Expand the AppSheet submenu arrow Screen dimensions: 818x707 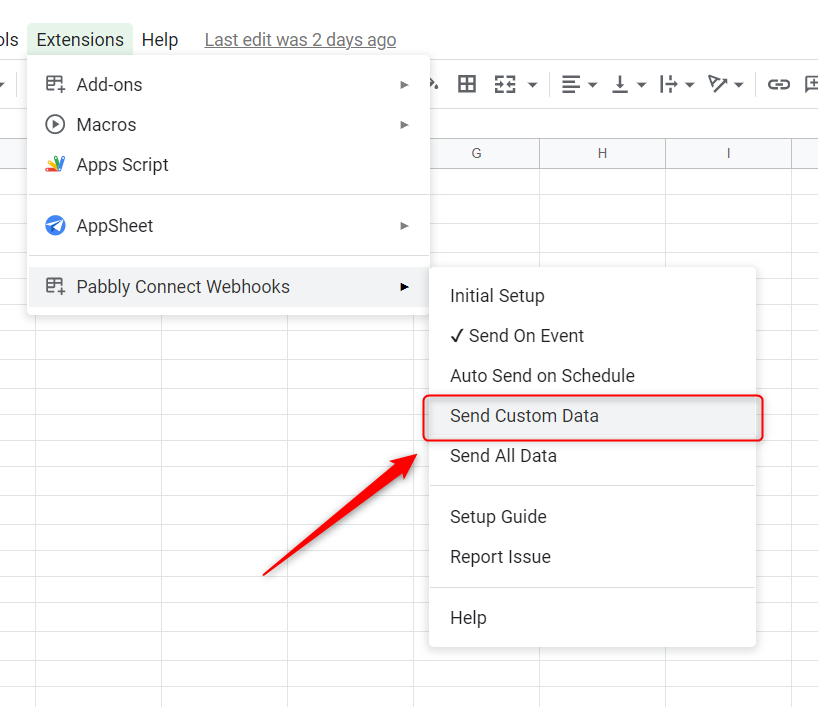click(404, 226)
